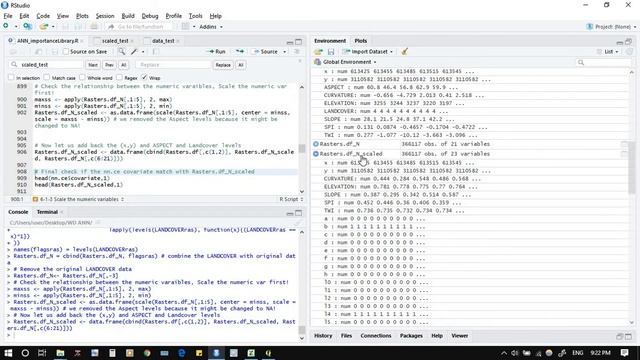
Task: Switch to data_test tab
Action: (x=163, y=41)
